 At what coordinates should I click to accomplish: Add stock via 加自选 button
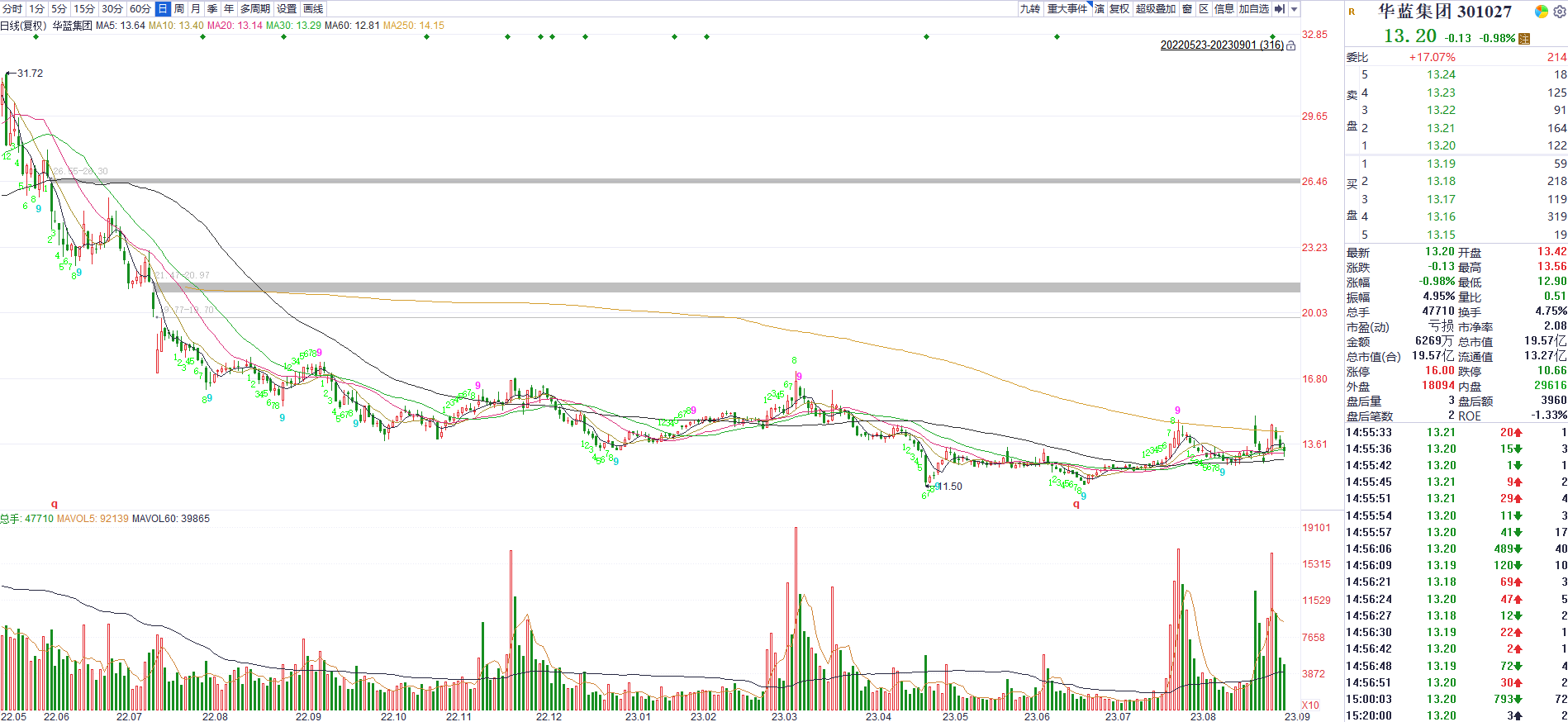tap(1254, 9)
